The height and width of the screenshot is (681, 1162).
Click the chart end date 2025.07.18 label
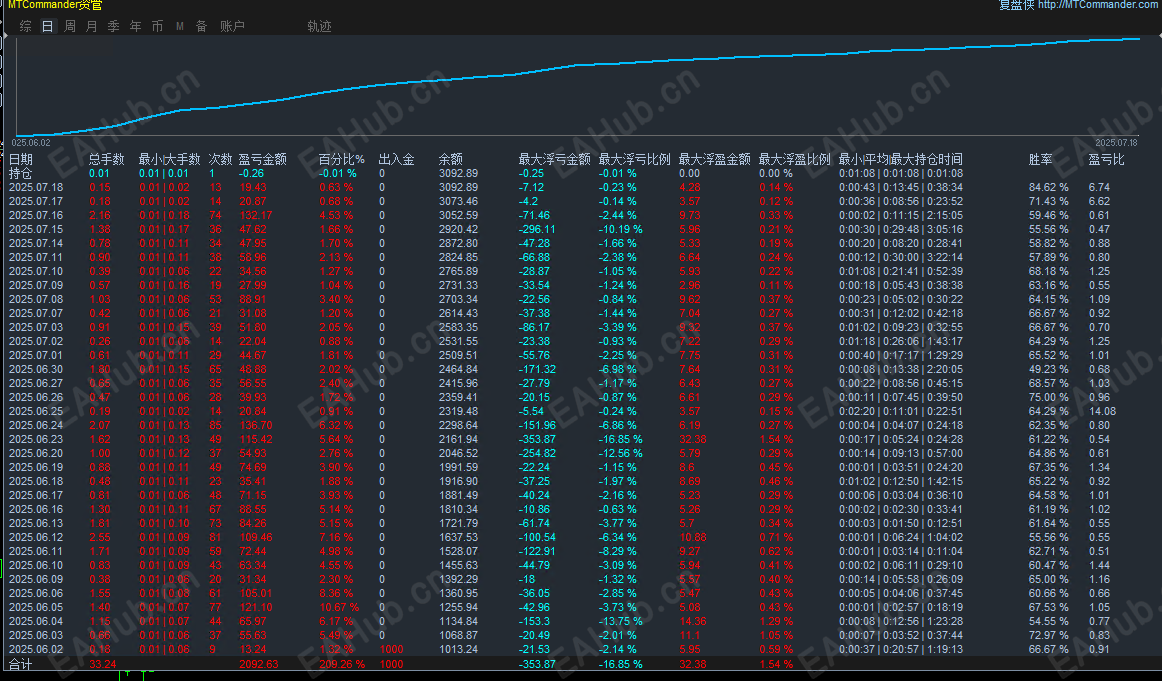click(1116, 142)
